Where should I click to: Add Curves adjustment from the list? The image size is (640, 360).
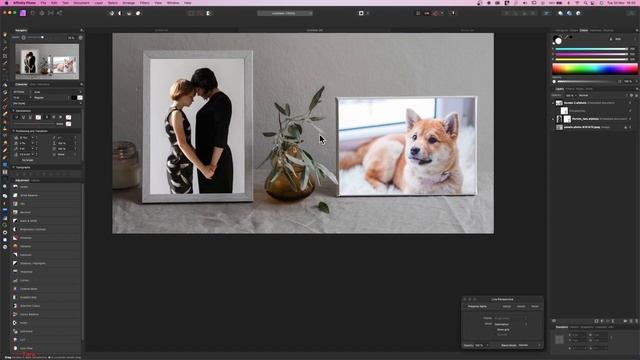coord(46,280)
